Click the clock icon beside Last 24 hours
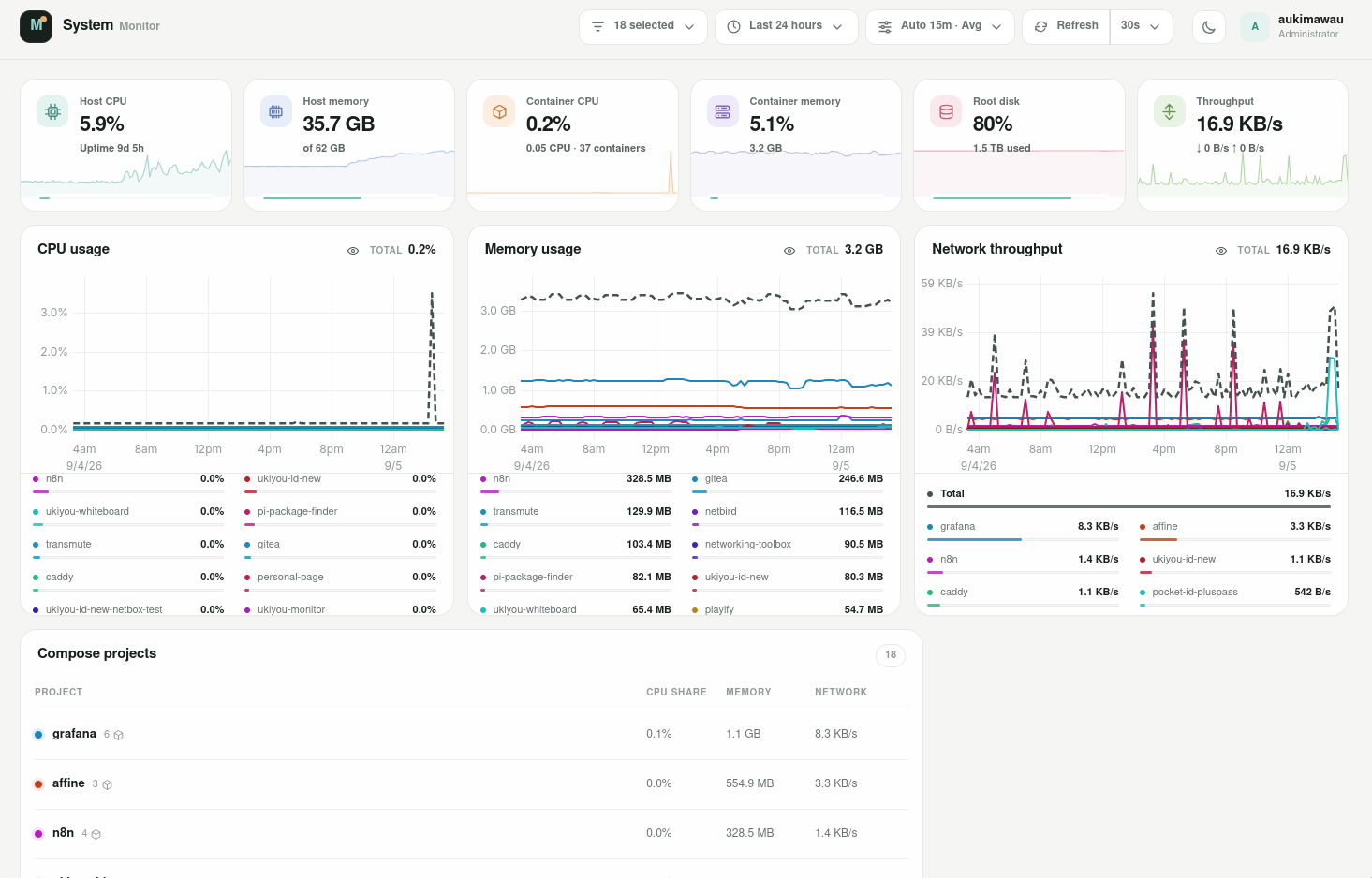The image size is (1372, 878). pyautogui.click(x=734, y=26)
